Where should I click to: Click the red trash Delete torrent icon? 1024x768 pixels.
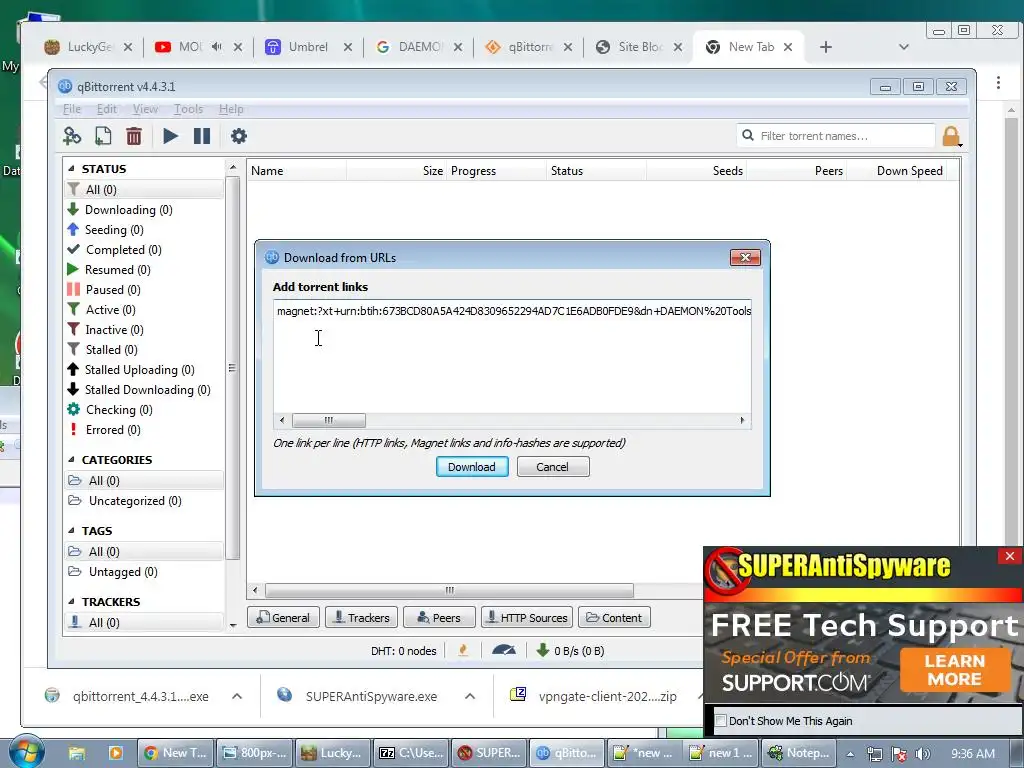coord(134,136)
